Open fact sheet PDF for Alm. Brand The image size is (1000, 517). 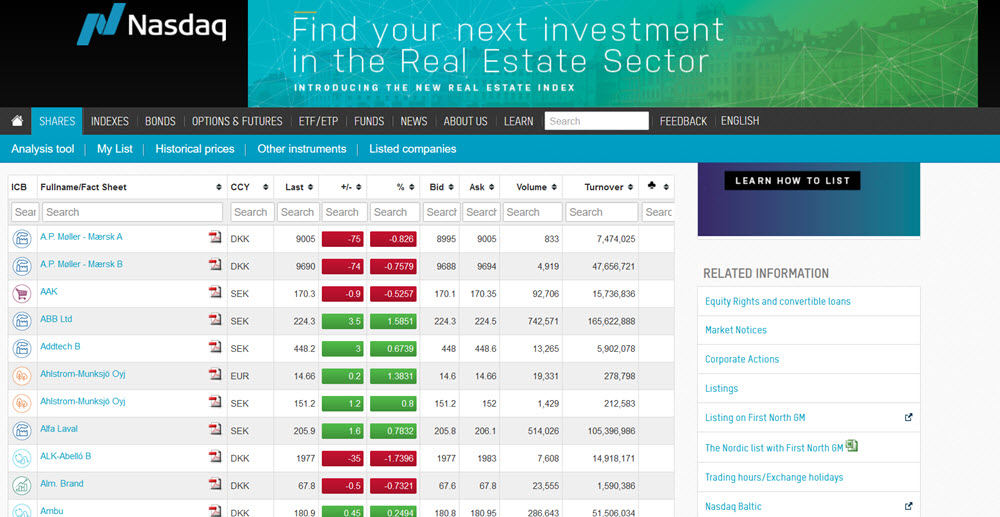click(x=215, y=484)
